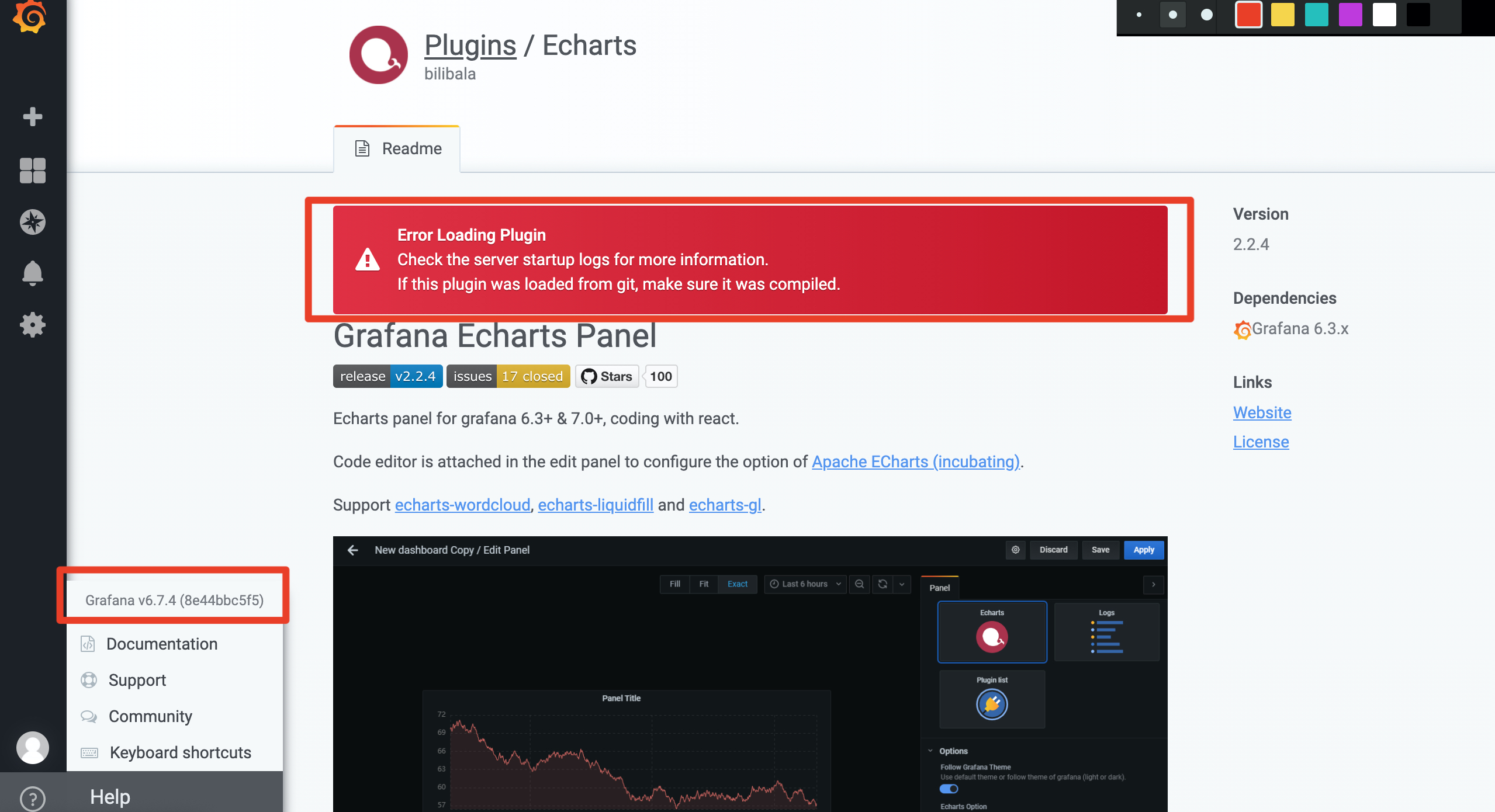The image size is (1495, 812).
Task: Click the Grafana 6.3.x dependency text
Action: click(x=1300, y=328)
